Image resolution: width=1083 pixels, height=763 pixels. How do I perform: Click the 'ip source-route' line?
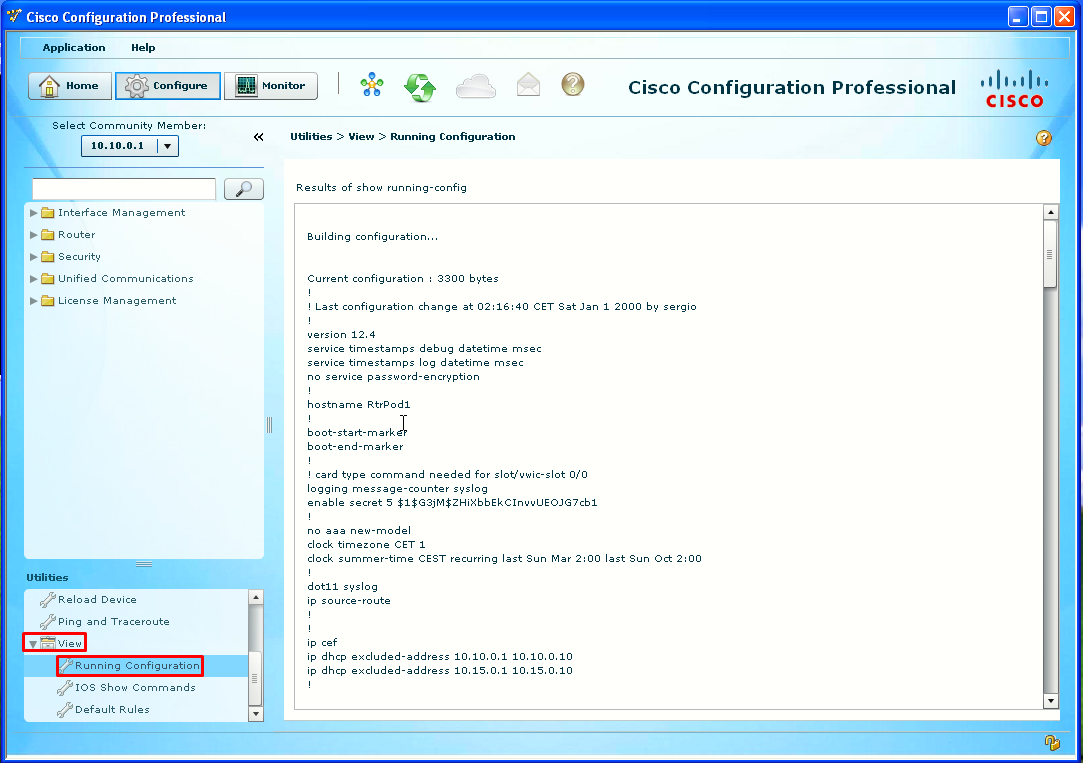(349, 601)
